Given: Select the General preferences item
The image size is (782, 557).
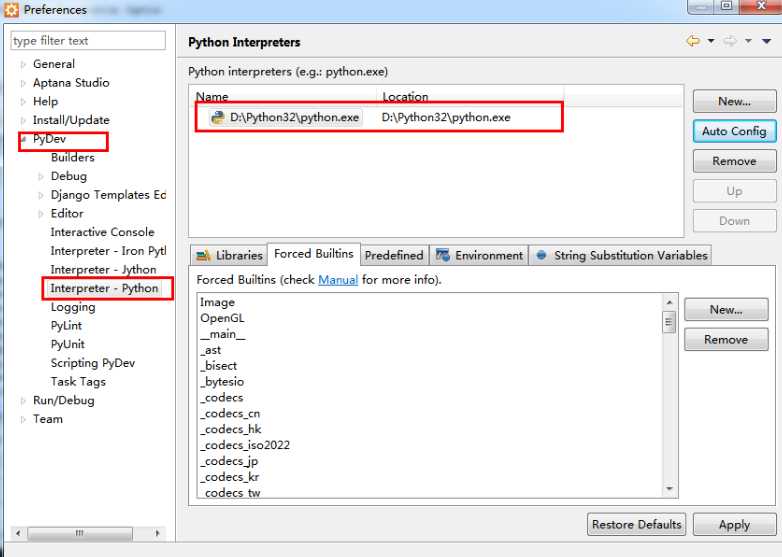Looking at the screenshot, I should 54,64.
